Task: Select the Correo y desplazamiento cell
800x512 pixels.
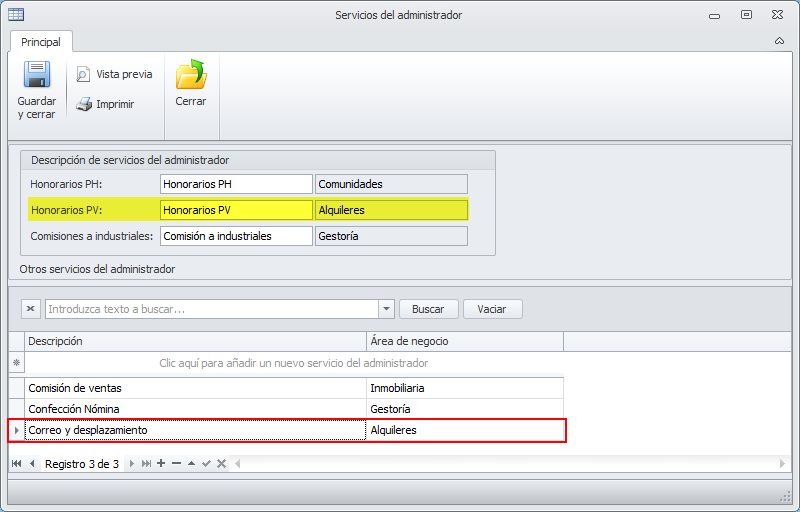Action: [195, 430]
